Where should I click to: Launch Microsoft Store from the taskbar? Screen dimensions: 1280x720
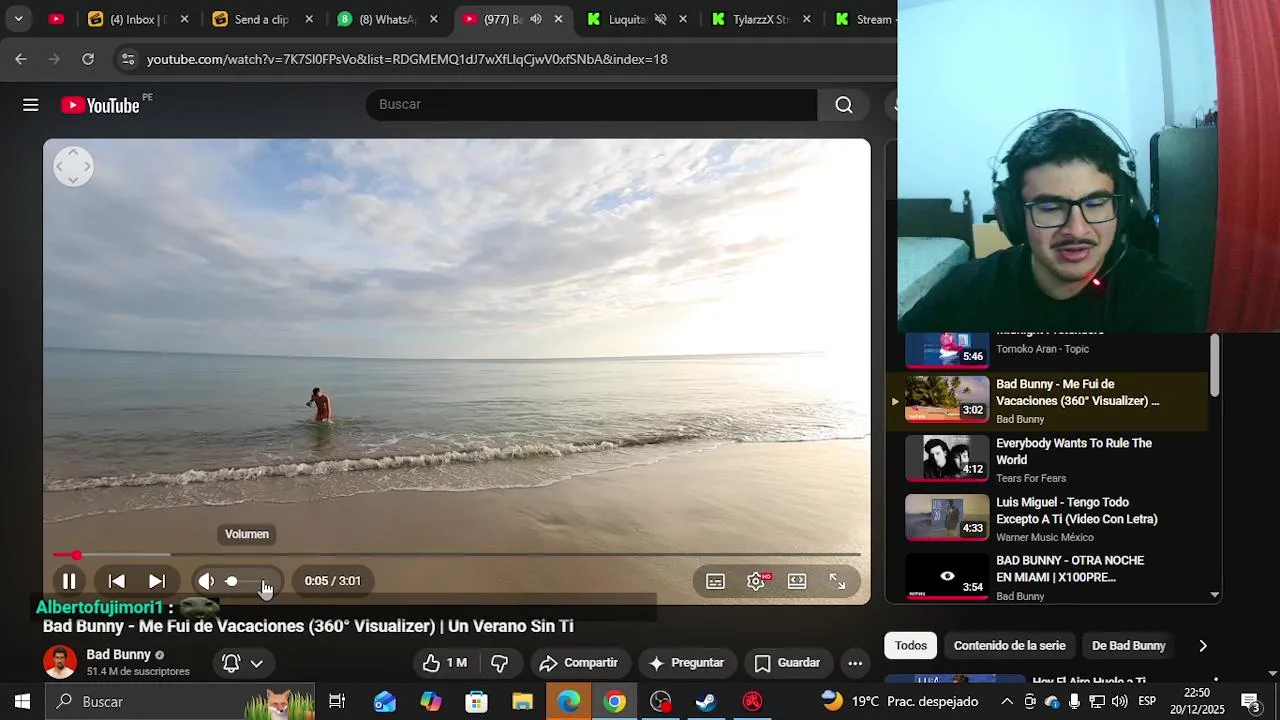pos(477,702)
